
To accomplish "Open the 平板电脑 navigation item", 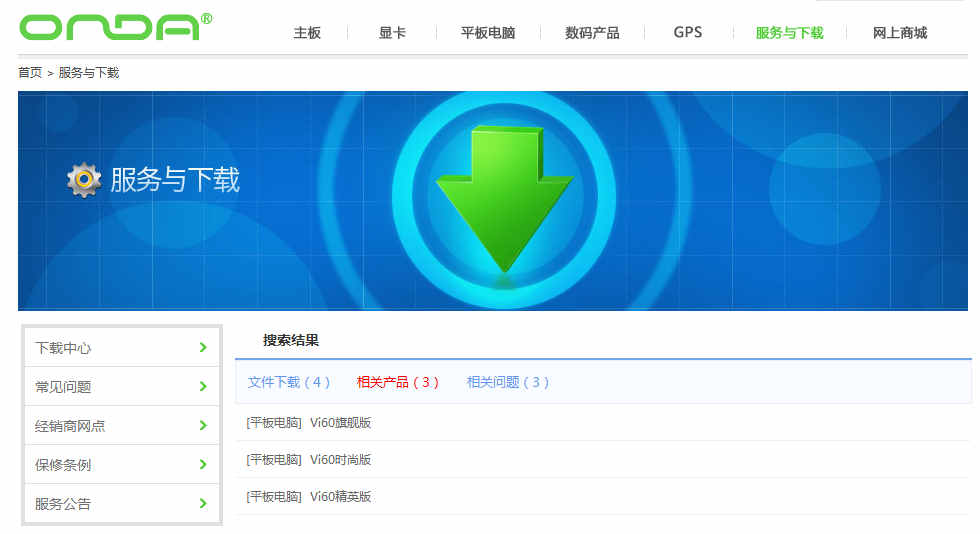I will (x=488, y=33).
